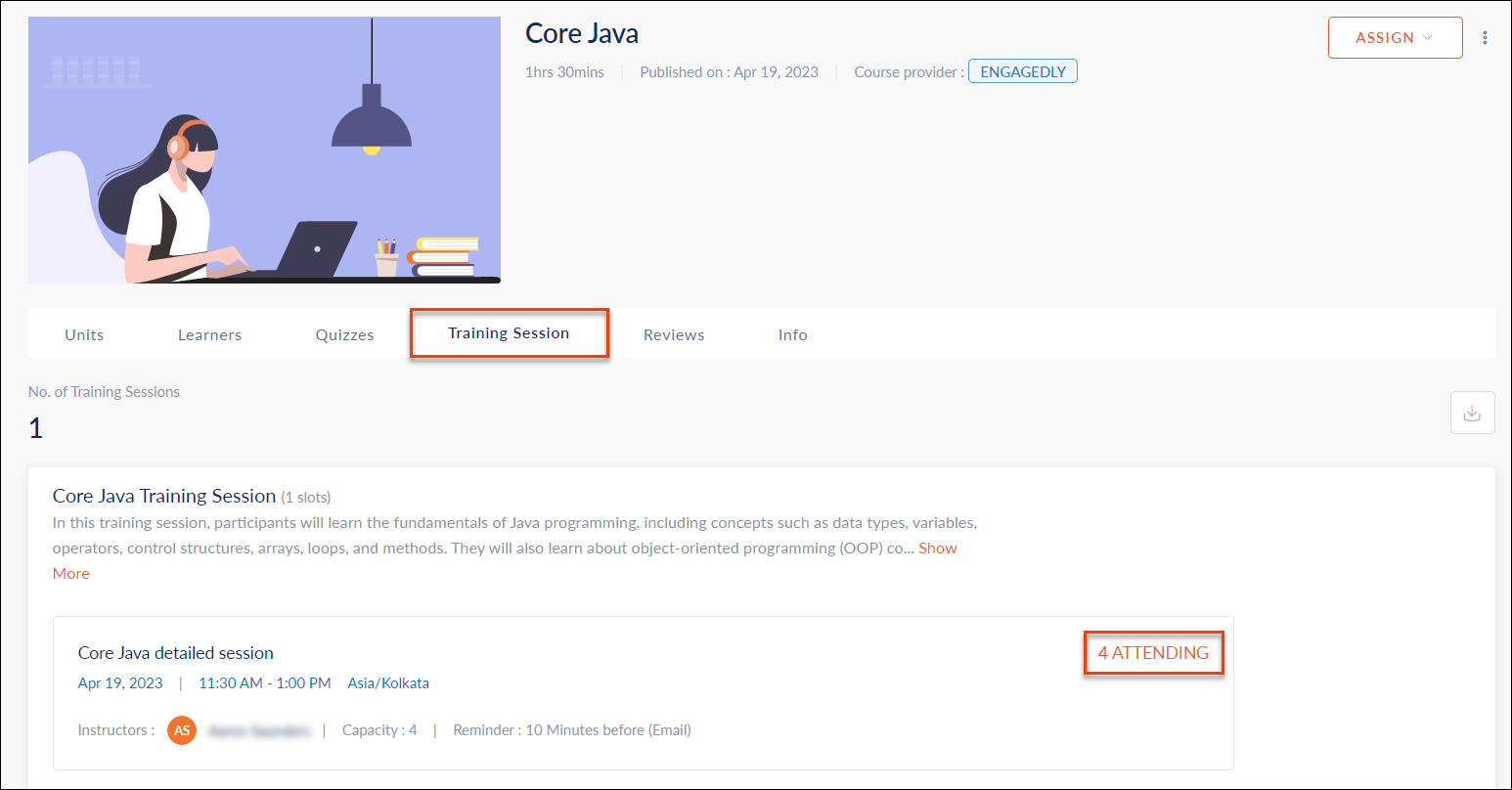This screenshot has width=1512, height=790.
Task: Select the Quizzes tab
Action: [344, 334]
